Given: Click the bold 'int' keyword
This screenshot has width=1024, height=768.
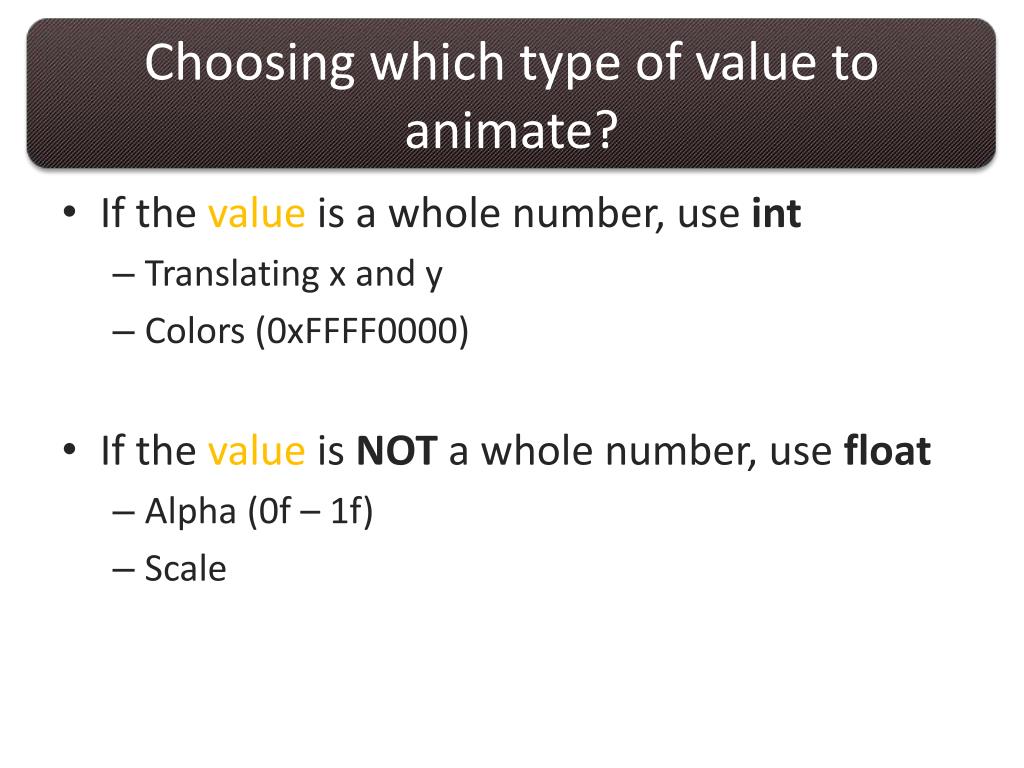Looking at the screenshot, I should (x=776, y=213).
